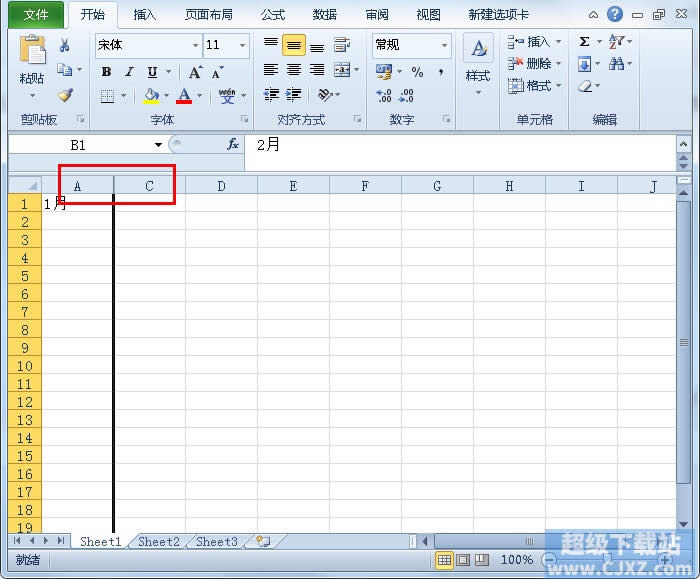Image resolution: width=700 pixels, height=579 pixels.
Task: Select the Format Painter brush
Action: tap(65, 95)
